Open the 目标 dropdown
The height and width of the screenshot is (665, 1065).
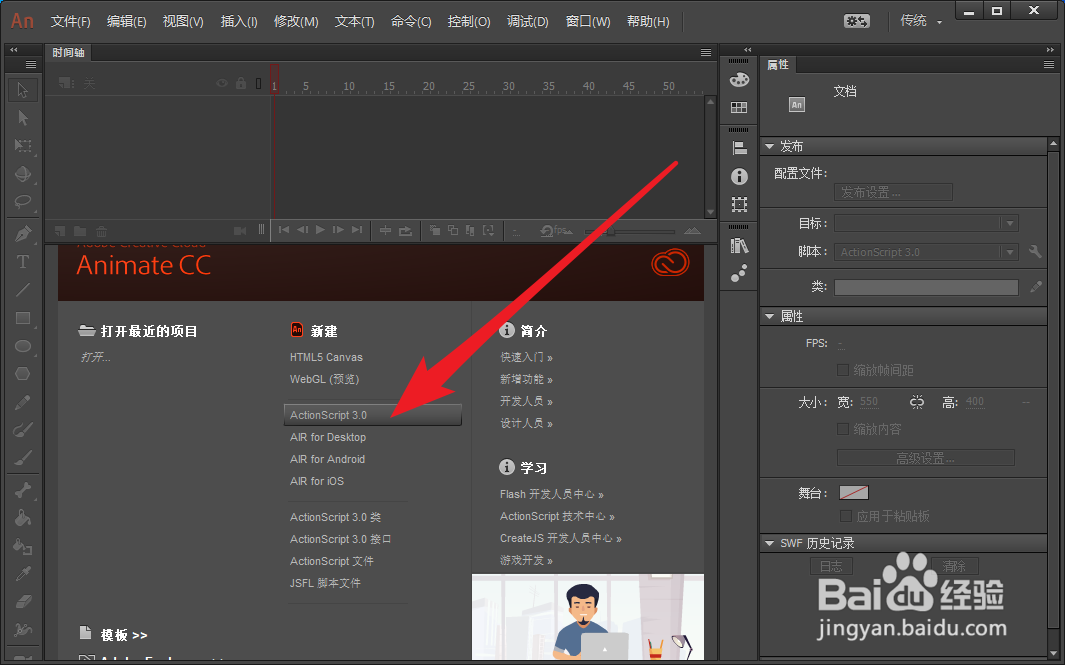click(926, 223)
